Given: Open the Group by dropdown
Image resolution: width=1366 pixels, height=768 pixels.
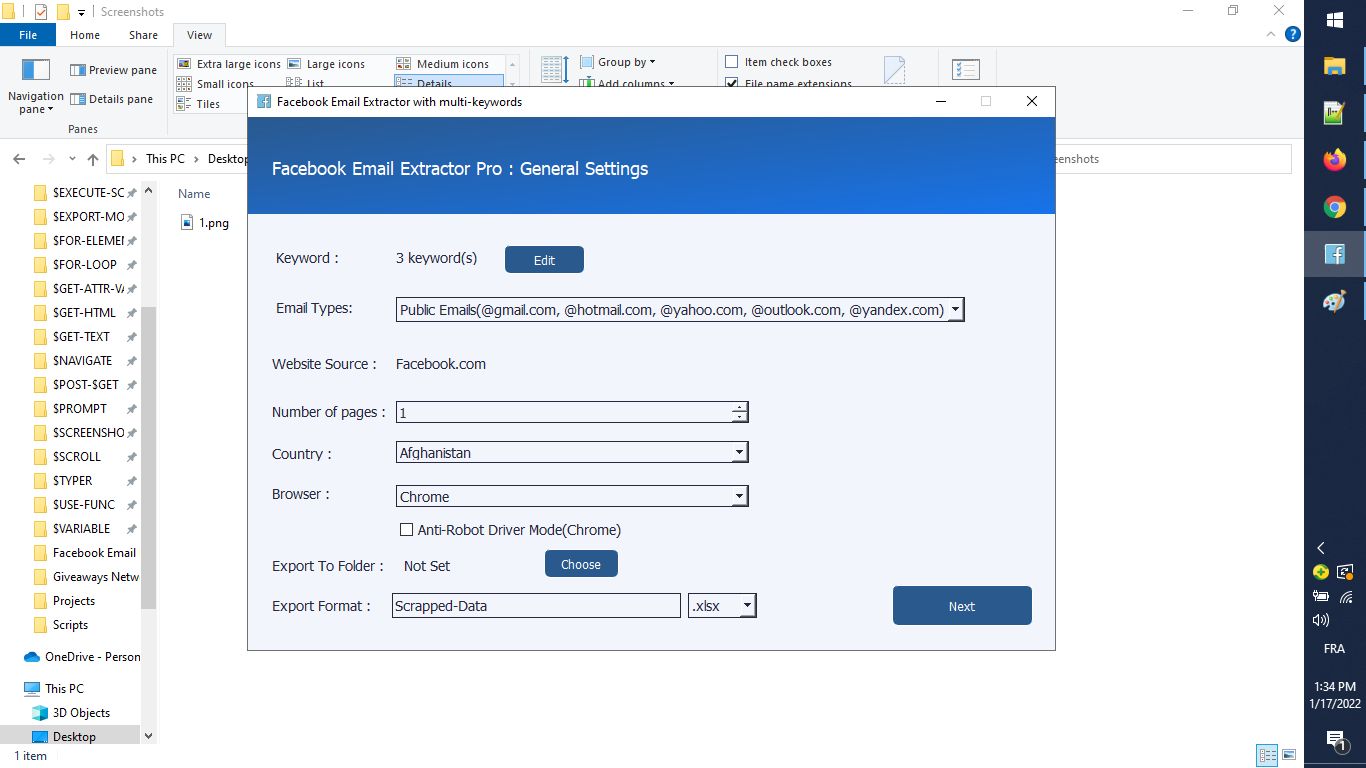Looking at the screenshot, I should tap(618, 62).
